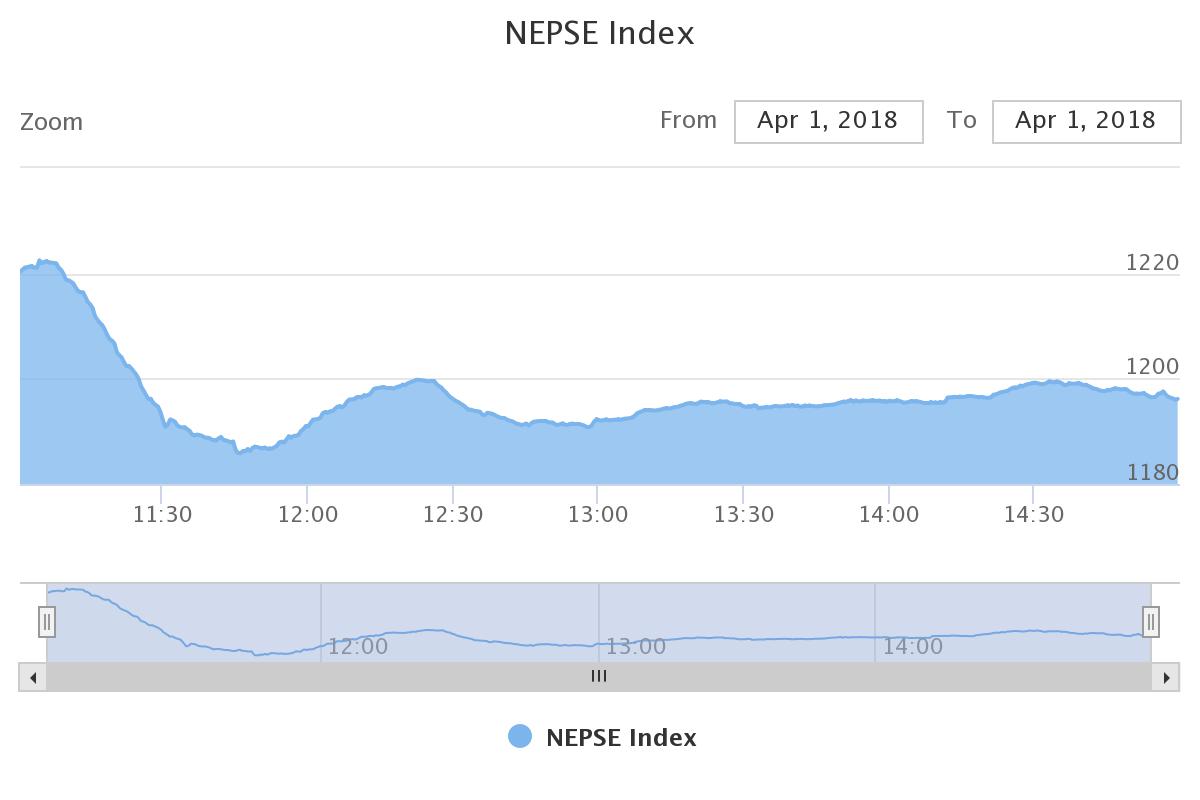Viewport: 1200px width, 800px height.
Task: Click the 14:30 x-axis tick label
Action: pyautogui.click(x=1034, y=515)
